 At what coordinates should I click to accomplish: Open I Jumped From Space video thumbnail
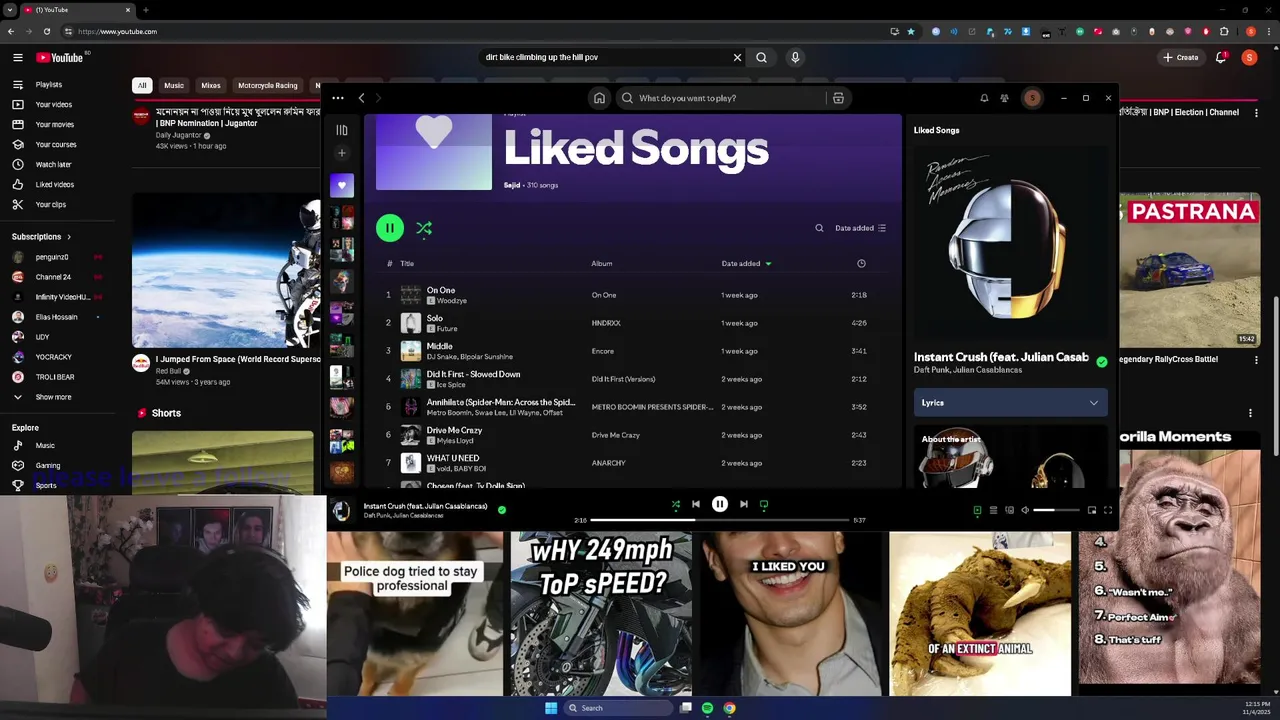[227, 270]
